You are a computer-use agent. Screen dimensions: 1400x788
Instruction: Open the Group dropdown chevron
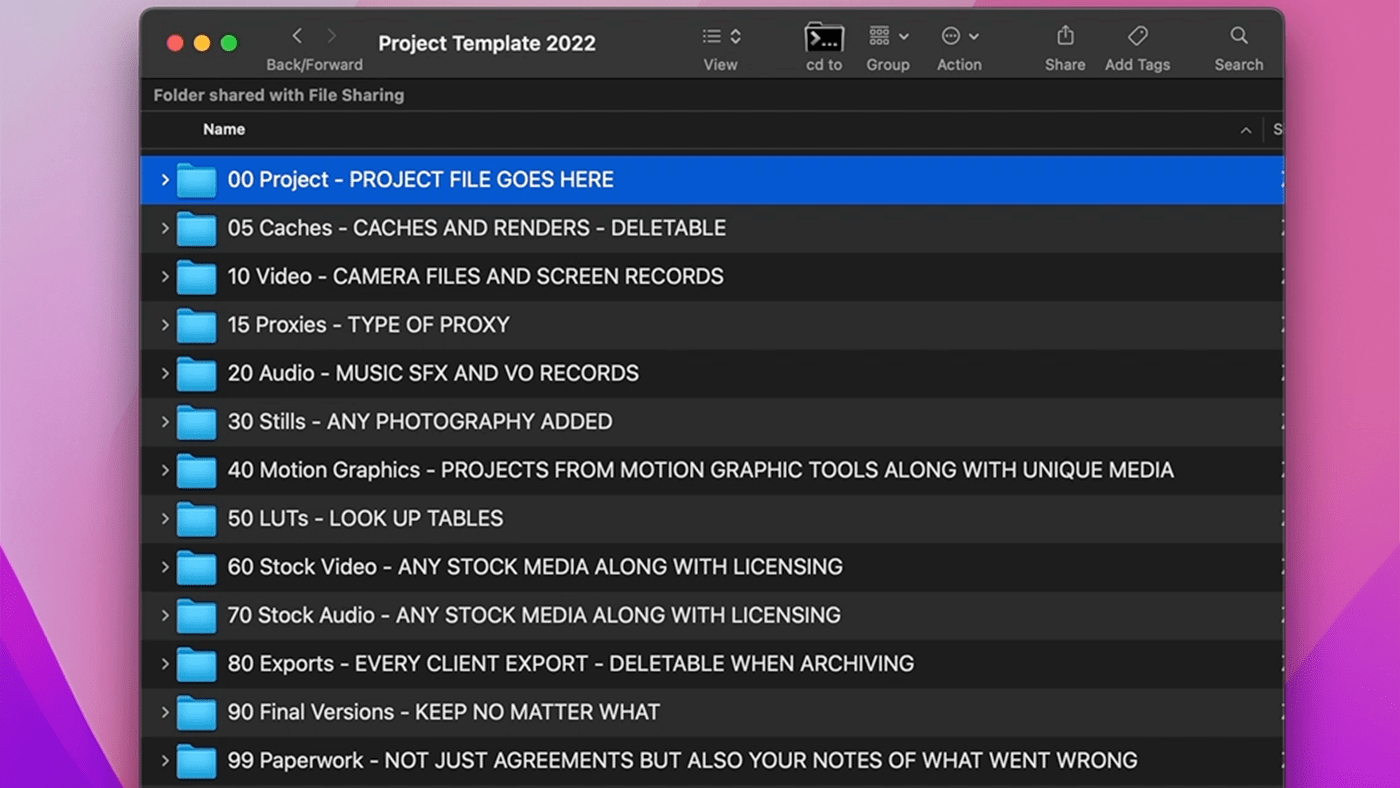point(903,36)
